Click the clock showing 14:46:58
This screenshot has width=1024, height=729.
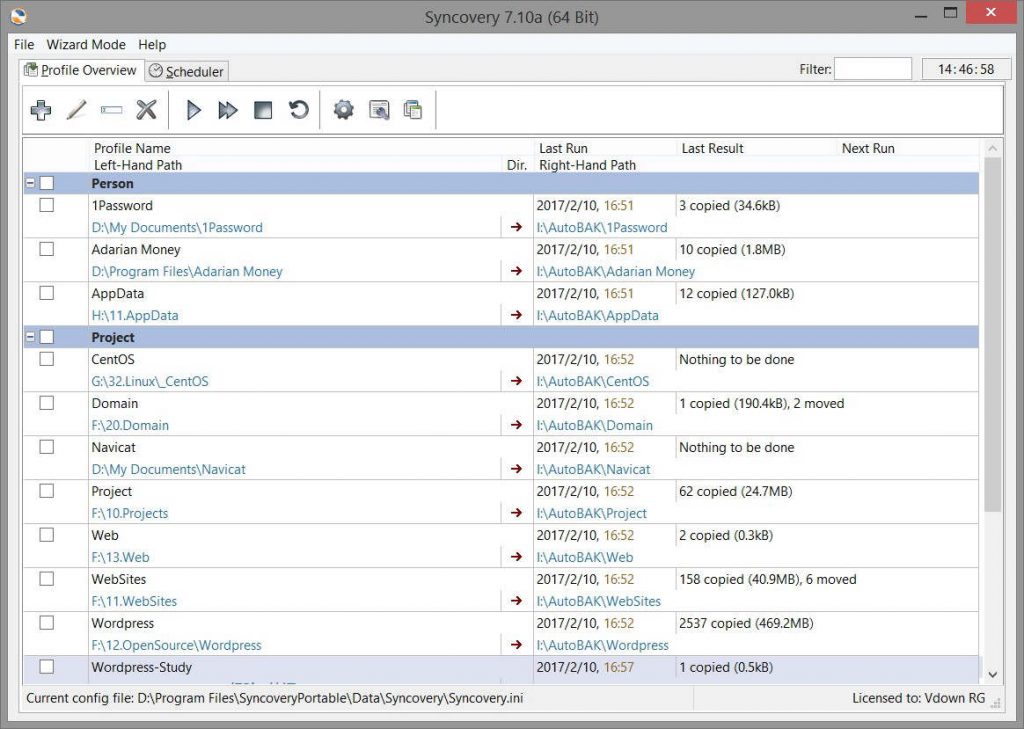tap(966, 69)
